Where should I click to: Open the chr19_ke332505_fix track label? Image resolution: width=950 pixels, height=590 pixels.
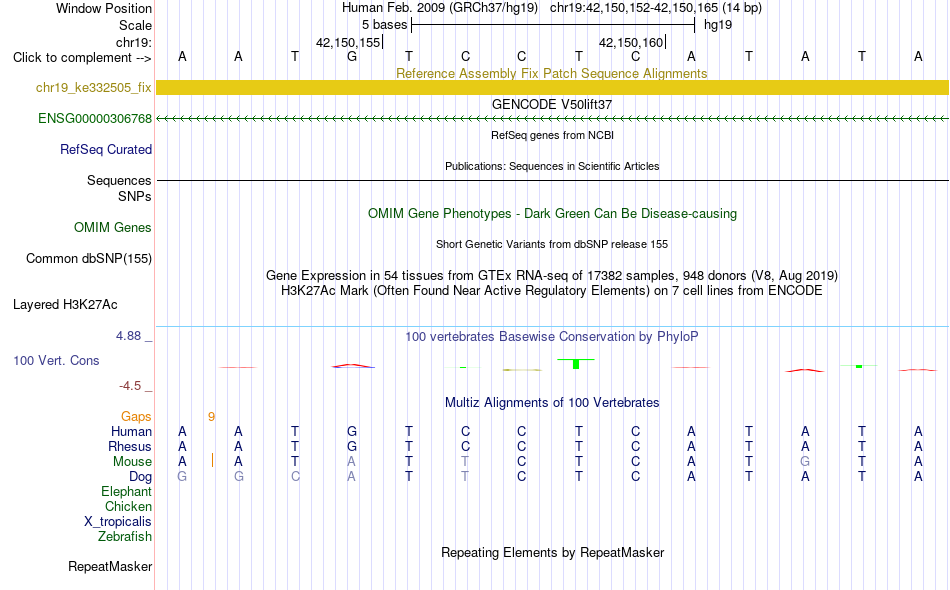93,88
